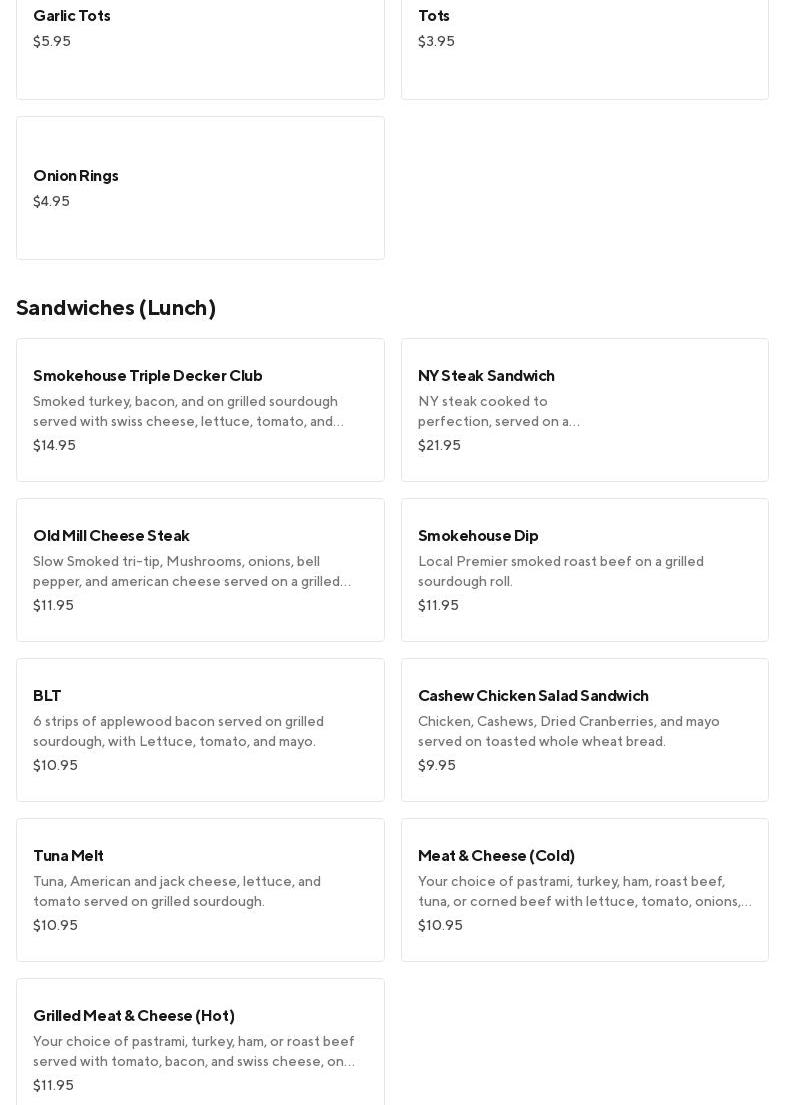Select the BLT sandwich title
785x1105 pixels.
point(47,696)
